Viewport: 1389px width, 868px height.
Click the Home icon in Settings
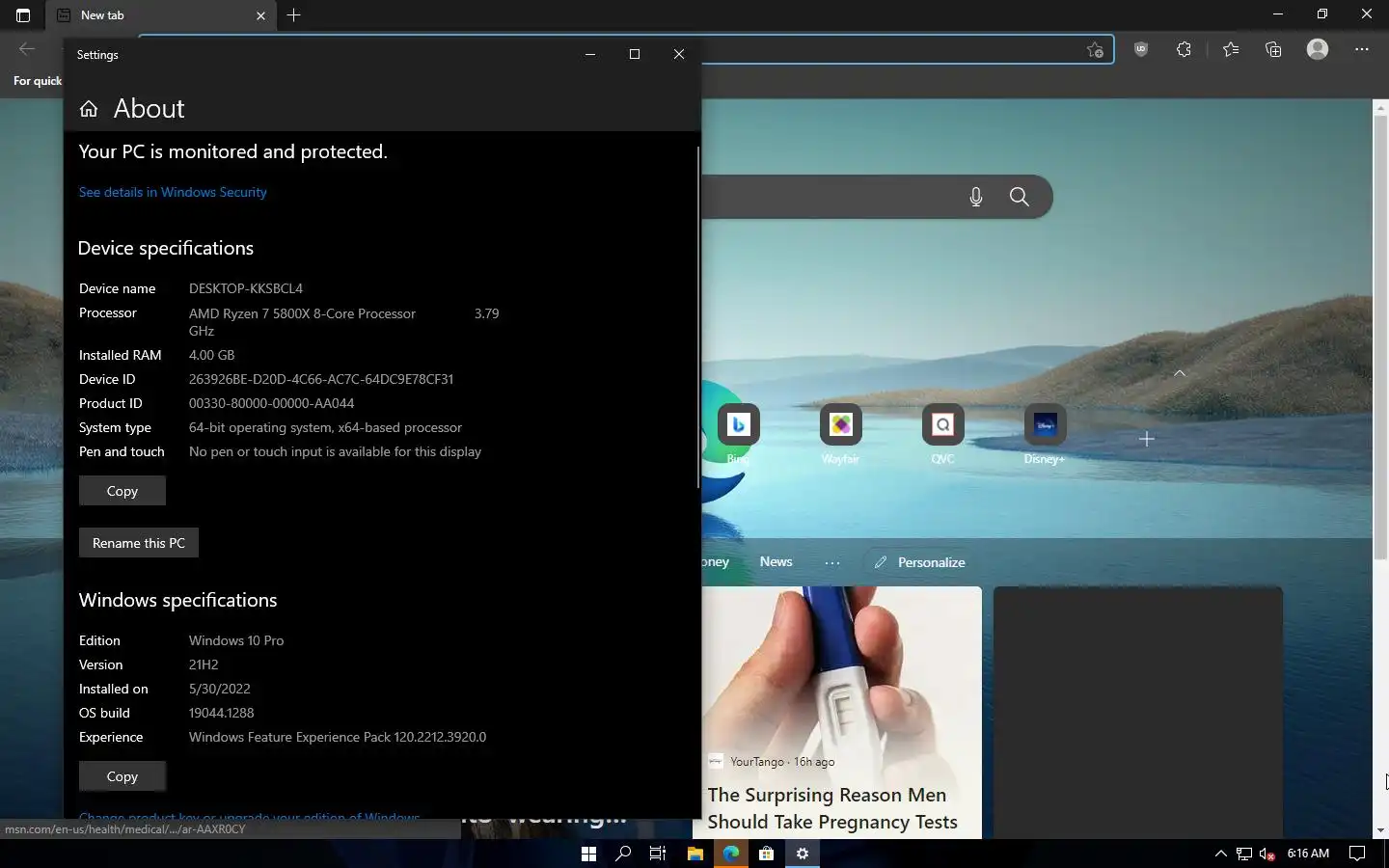[89, 109]
